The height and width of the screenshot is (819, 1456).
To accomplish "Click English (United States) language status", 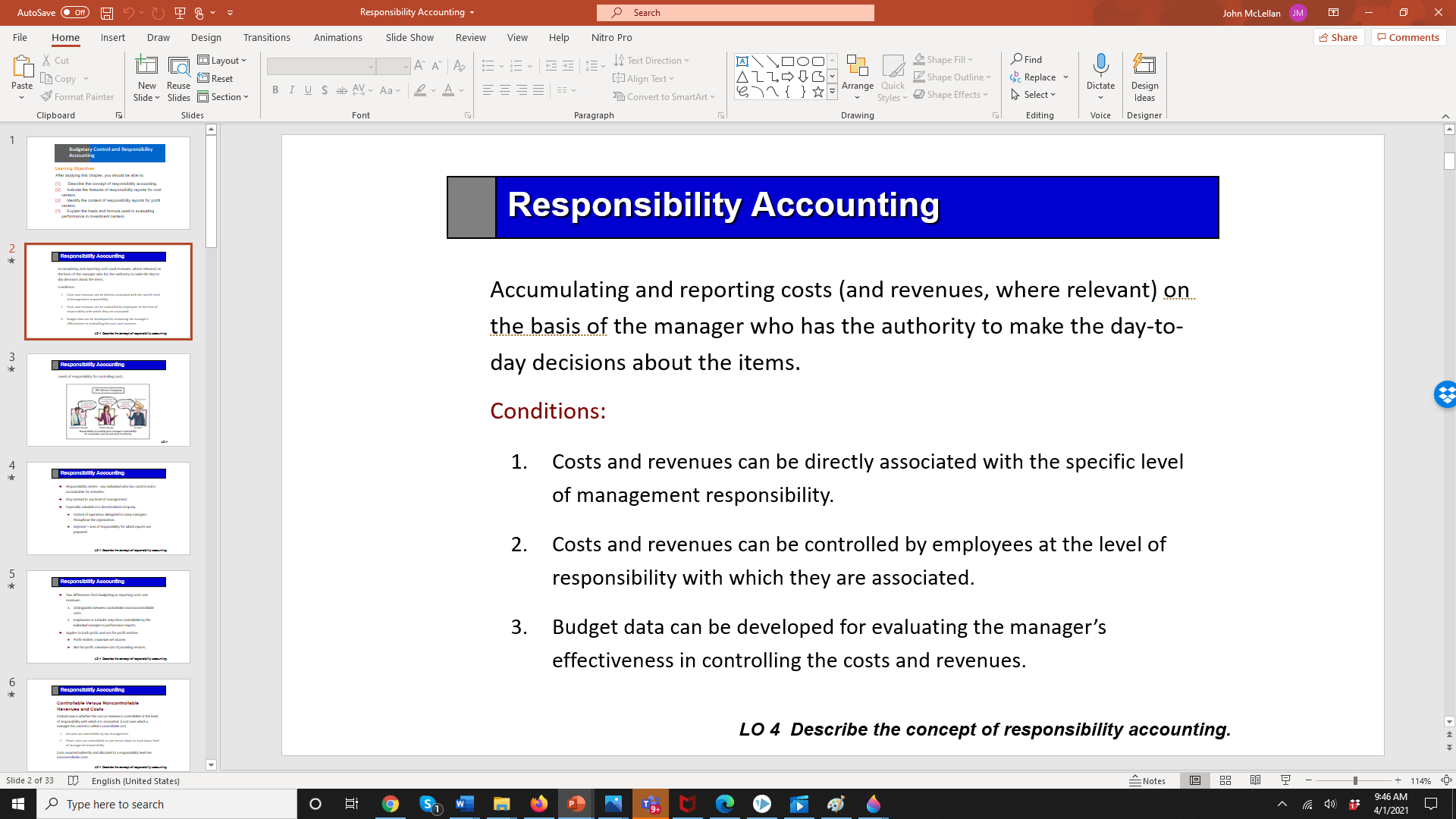I will point(136,780).
